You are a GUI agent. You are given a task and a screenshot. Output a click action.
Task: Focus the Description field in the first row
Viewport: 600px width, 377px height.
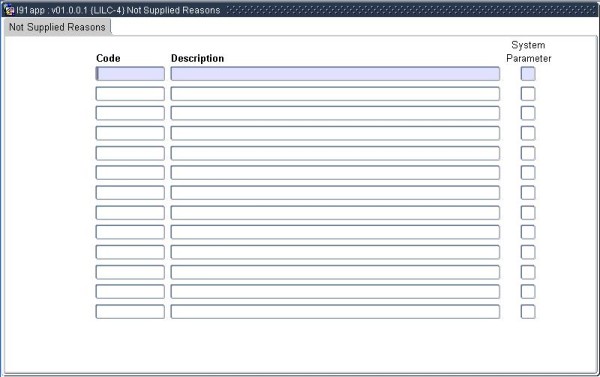[x=335, y=74]
